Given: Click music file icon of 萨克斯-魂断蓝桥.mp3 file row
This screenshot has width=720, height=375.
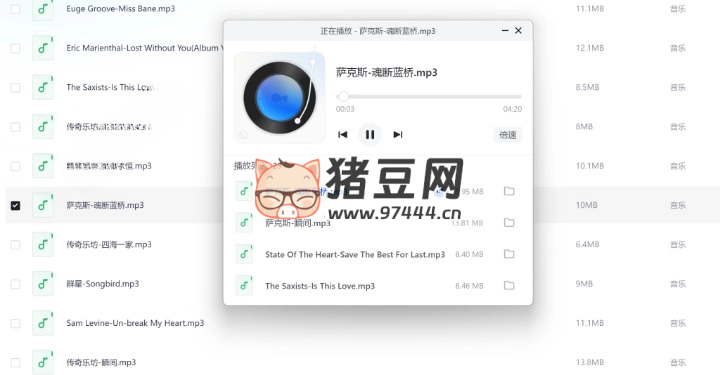Looking at the screenshot, I should pos(43,205).
